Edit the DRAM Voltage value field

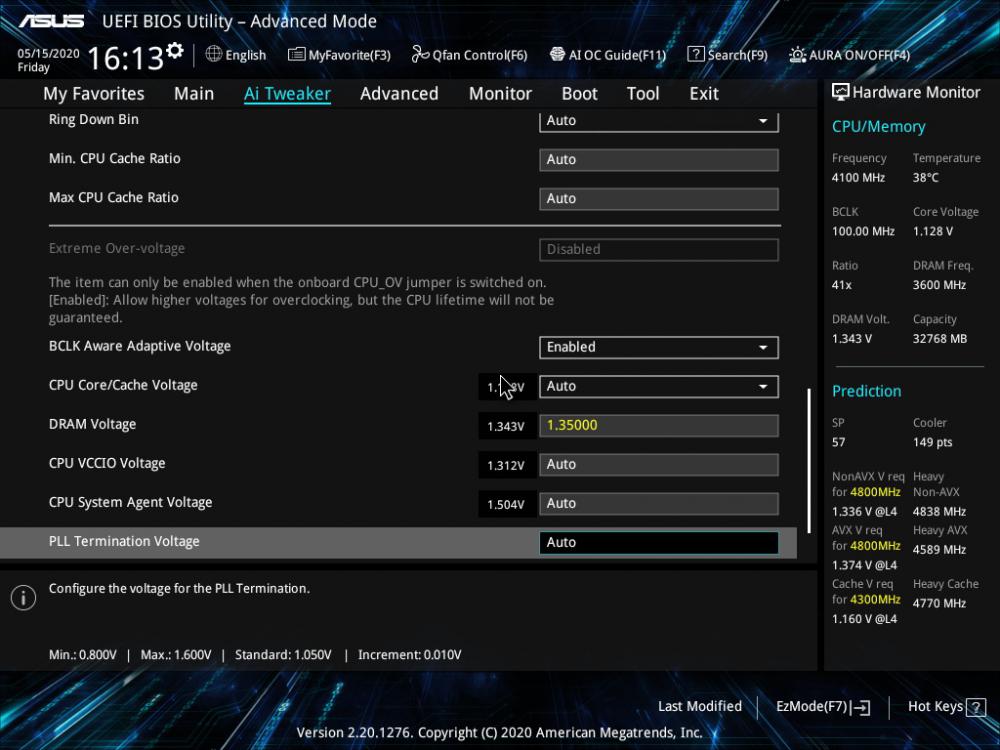(x=659, y=425)
